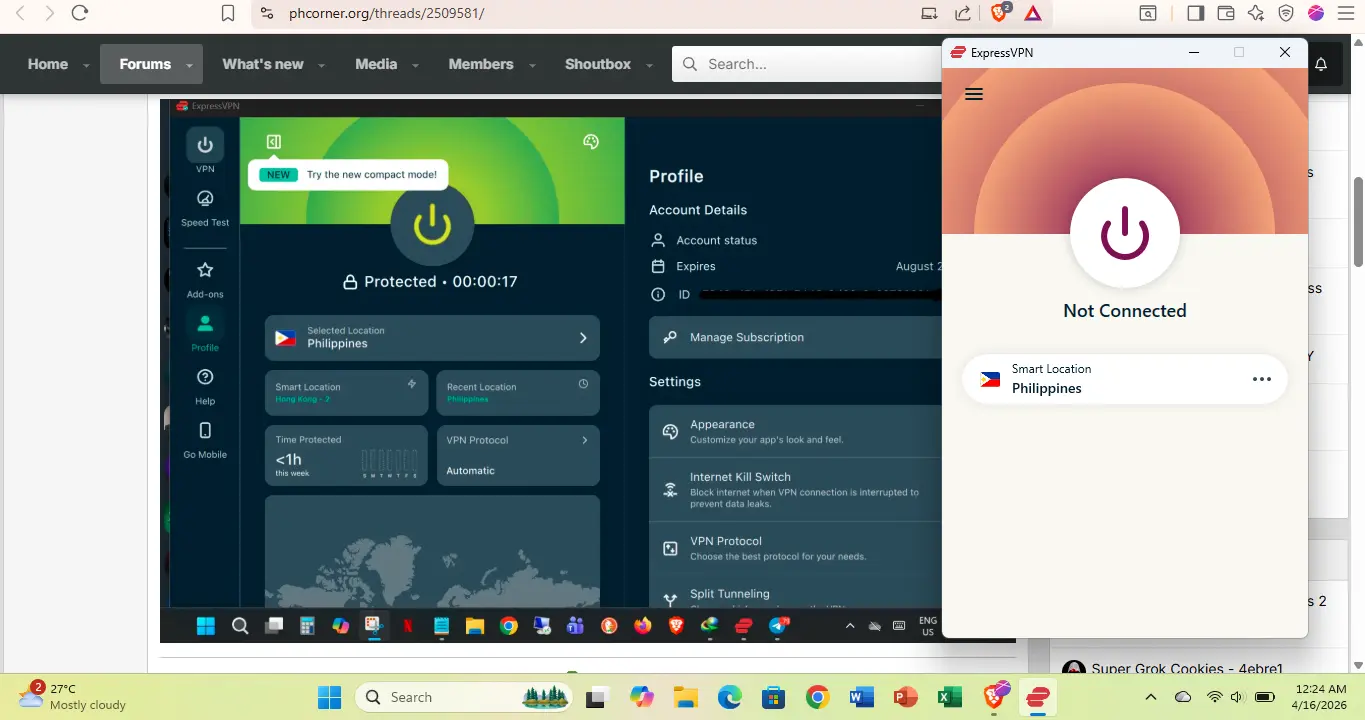Open the Windows Start menu
Image resolution: width=1365 pixels, height=720 pixels.
(329, 697)
